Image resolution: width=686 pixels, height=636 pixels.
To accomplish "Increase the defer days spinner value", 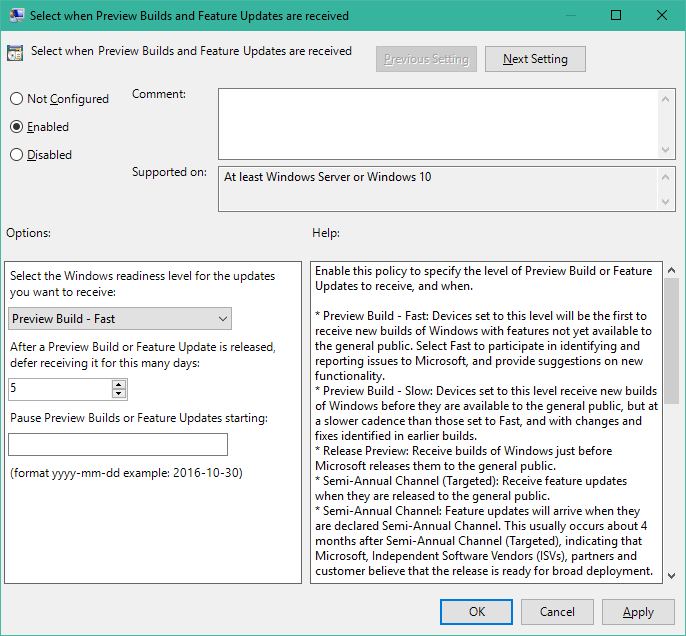I will click(119, 384).
